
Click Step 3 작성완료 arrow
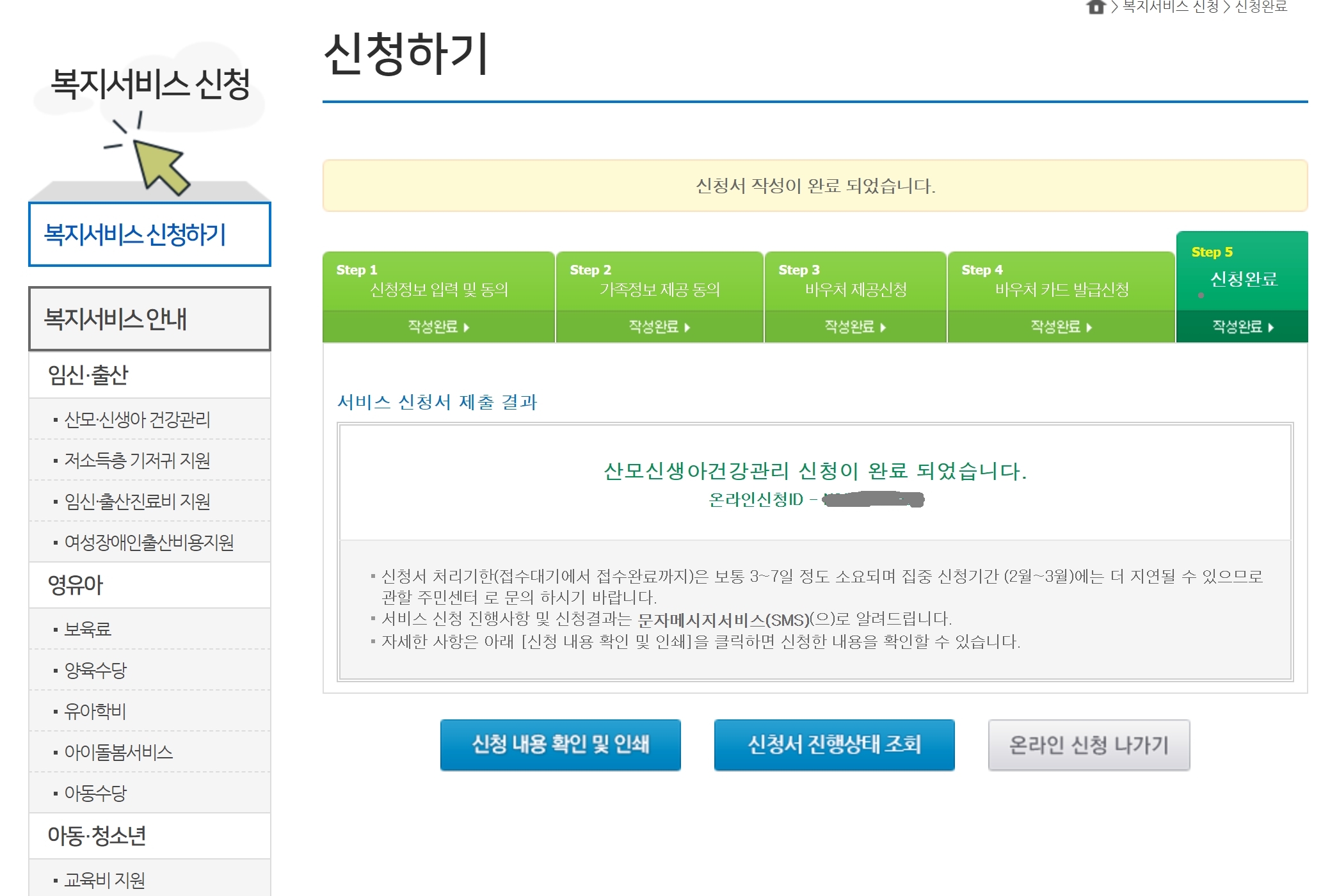click(x=883, y=328)
